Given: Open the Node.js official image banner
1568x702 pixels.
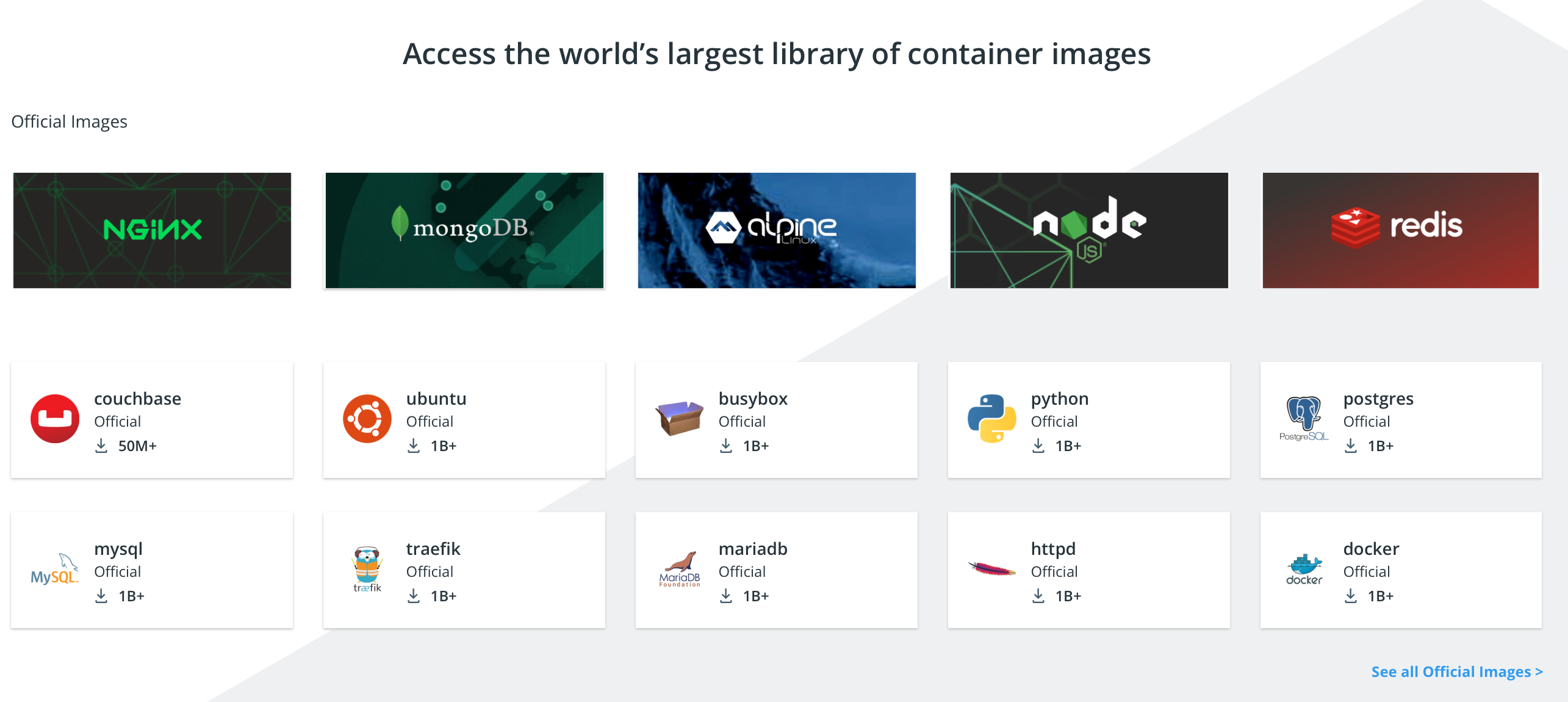Looking at the screenshot, I should (1089, 230).
